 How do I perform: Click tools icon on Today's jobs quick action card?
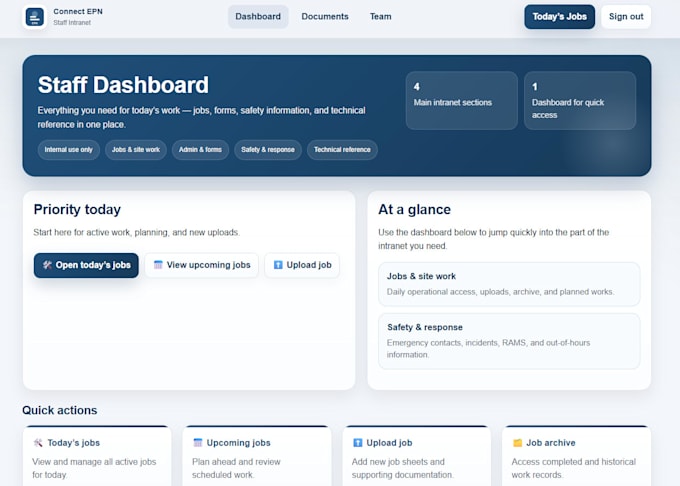coord(38,443)
